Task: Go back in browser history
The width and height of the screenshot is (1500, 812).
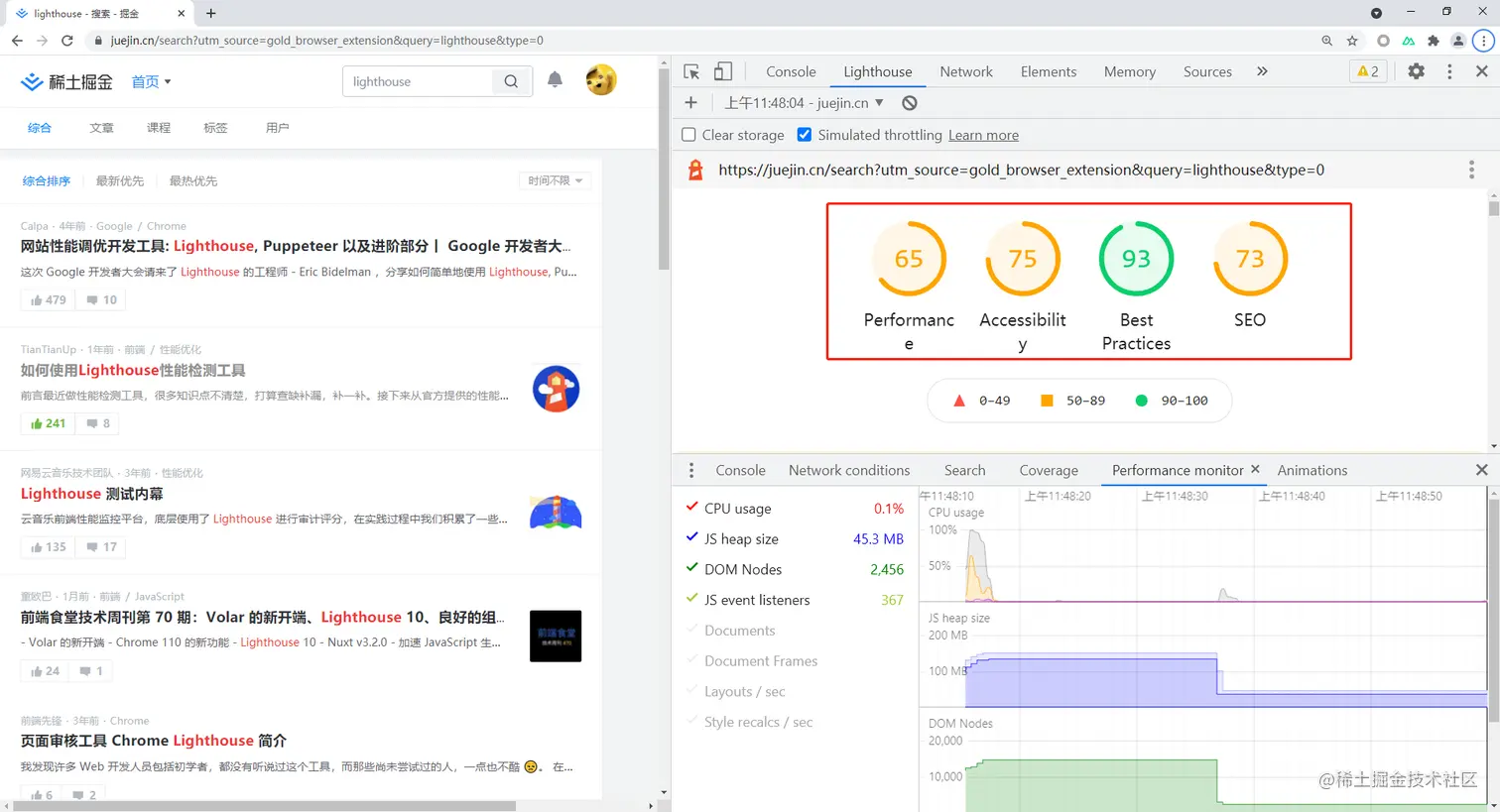Action: (x=17, y=41)
